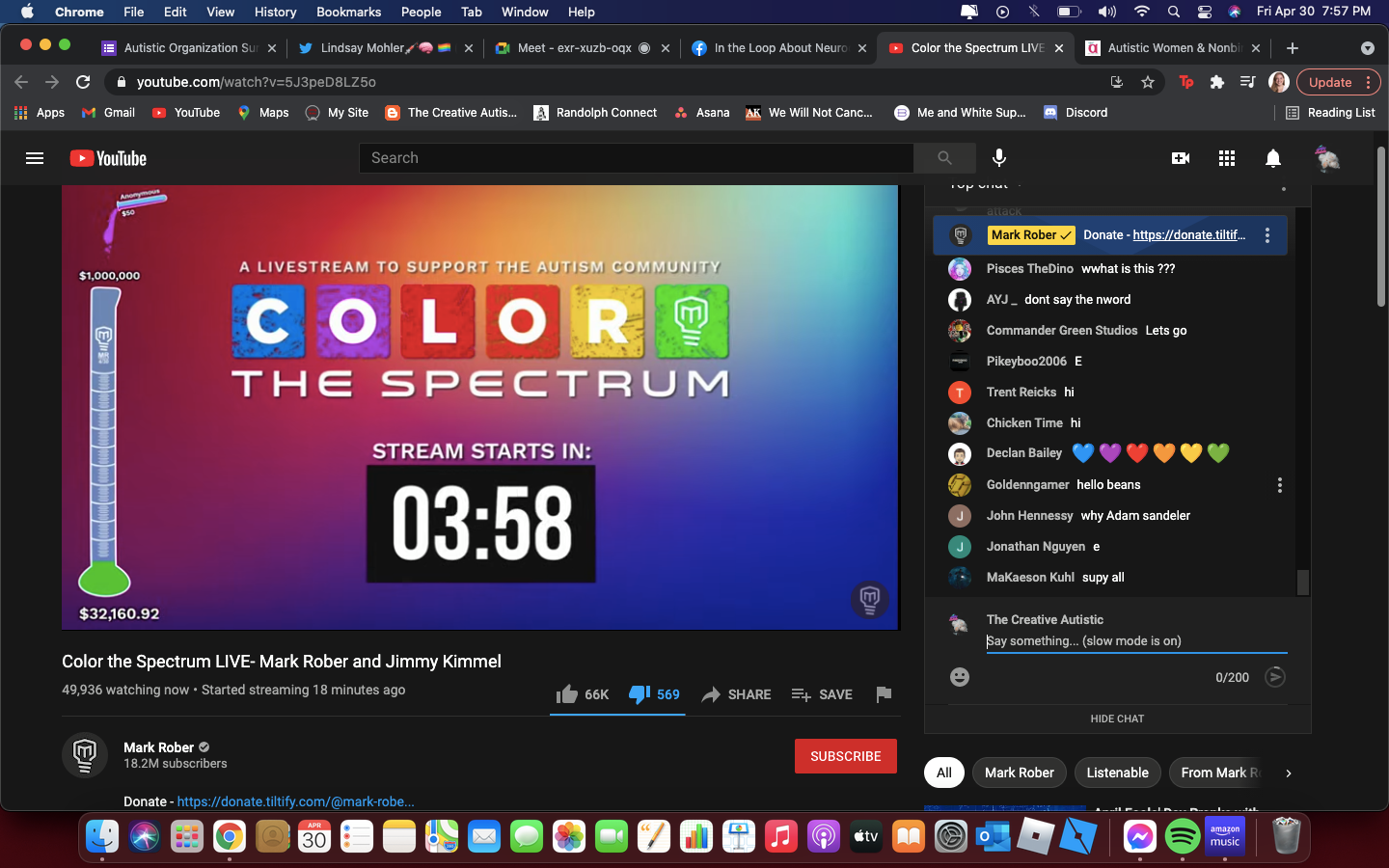This screenshot has width=1389, height=868.
Task: Open the emoji picker in chat
Action: pyautogui.click(x=959, y=677)
